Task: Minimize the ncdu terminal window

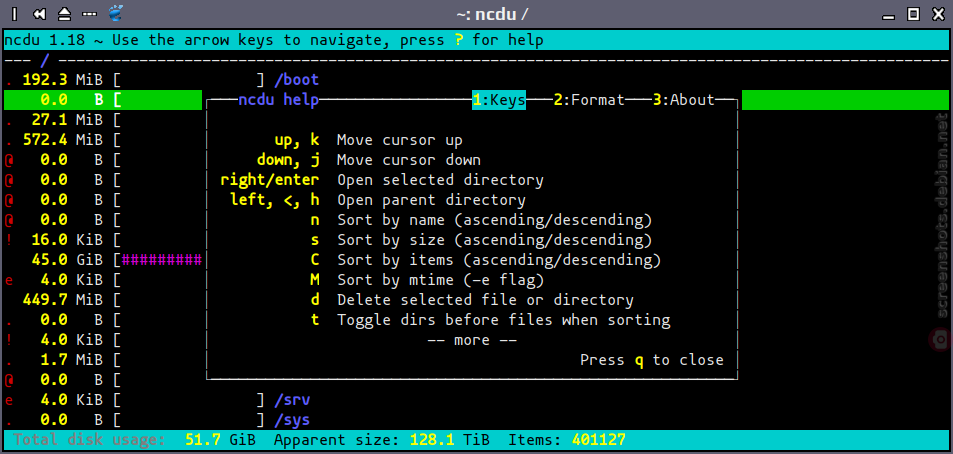Action: [890, 19]
